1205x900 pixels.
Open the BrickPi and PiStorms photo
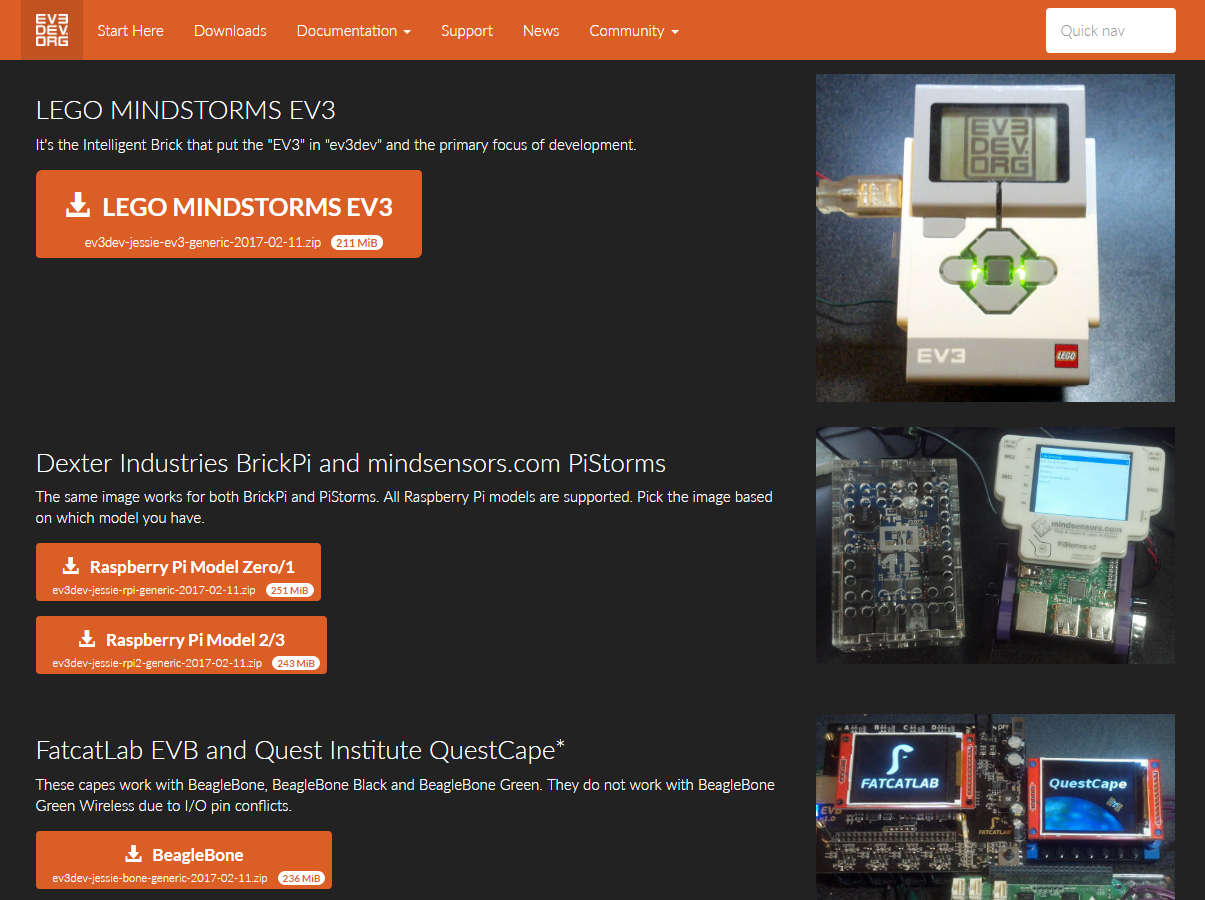[x=995, y=545]
